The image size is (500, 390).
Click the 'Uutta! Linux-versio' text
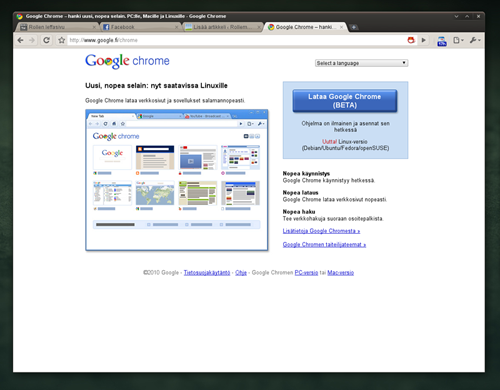click(345, 142)
